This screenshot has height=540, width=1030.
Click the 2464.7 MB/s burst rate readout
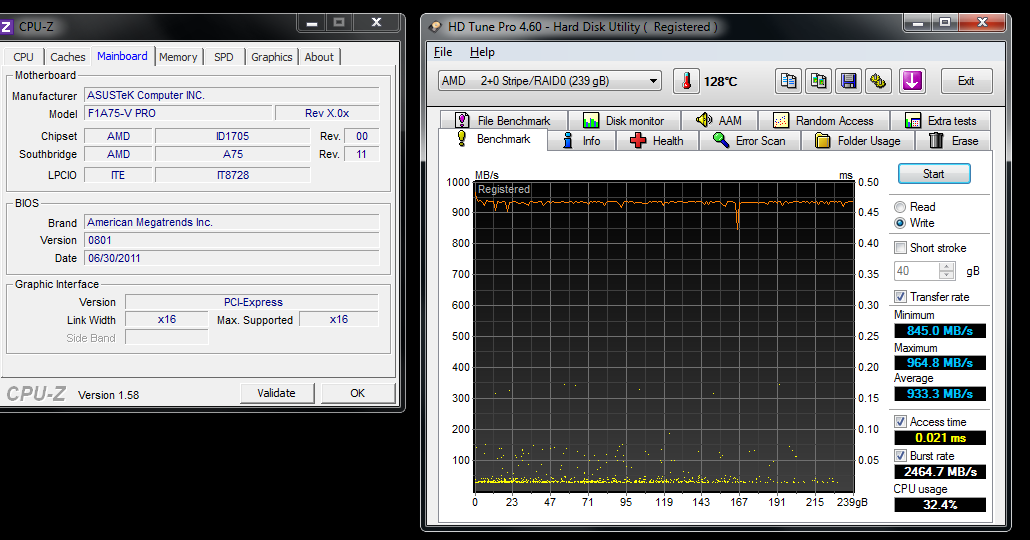939,472
